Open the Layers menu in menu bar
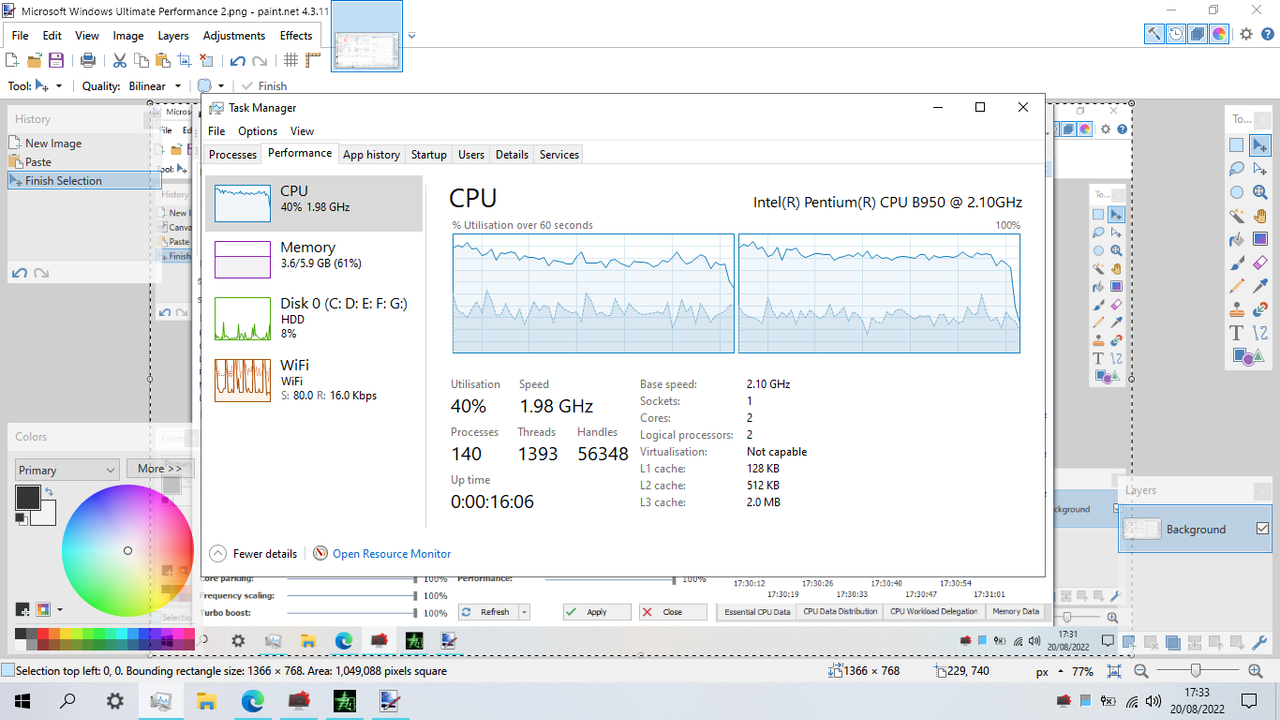Image resolution: width=1280 pixels, height=720 pixels. (173, 35)
